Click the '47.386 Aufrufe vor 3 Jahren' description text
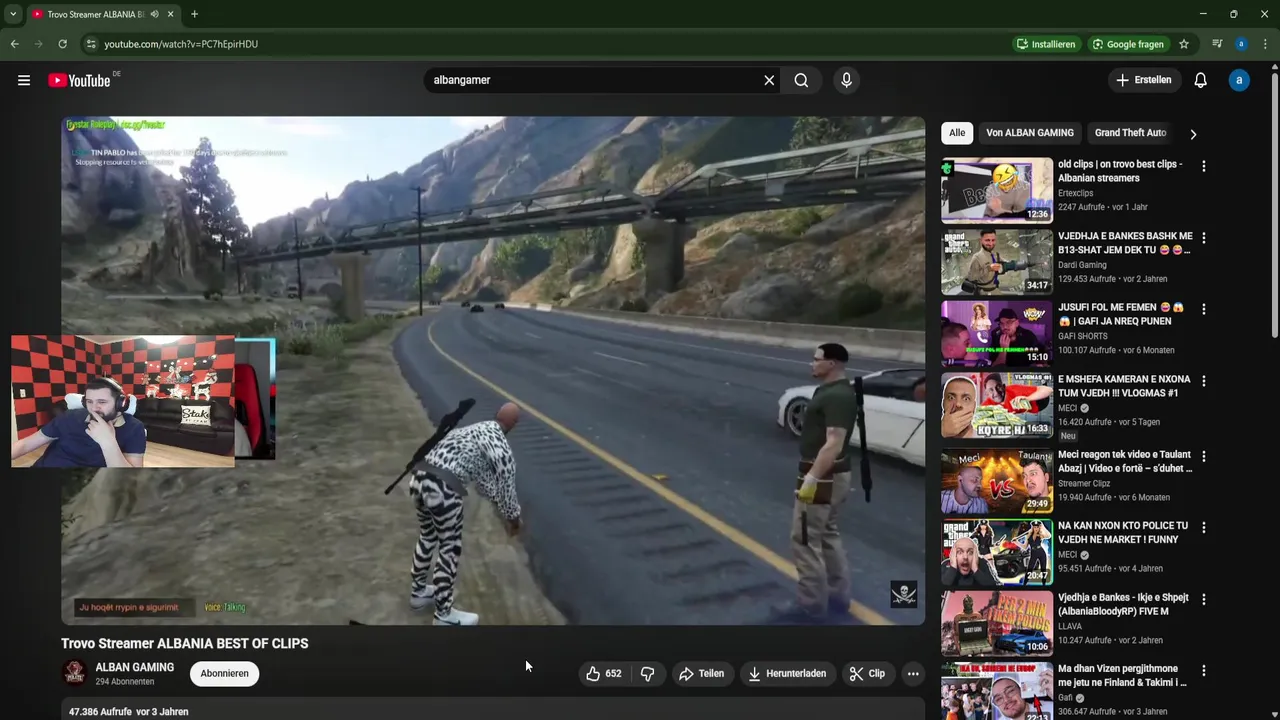 128,712
